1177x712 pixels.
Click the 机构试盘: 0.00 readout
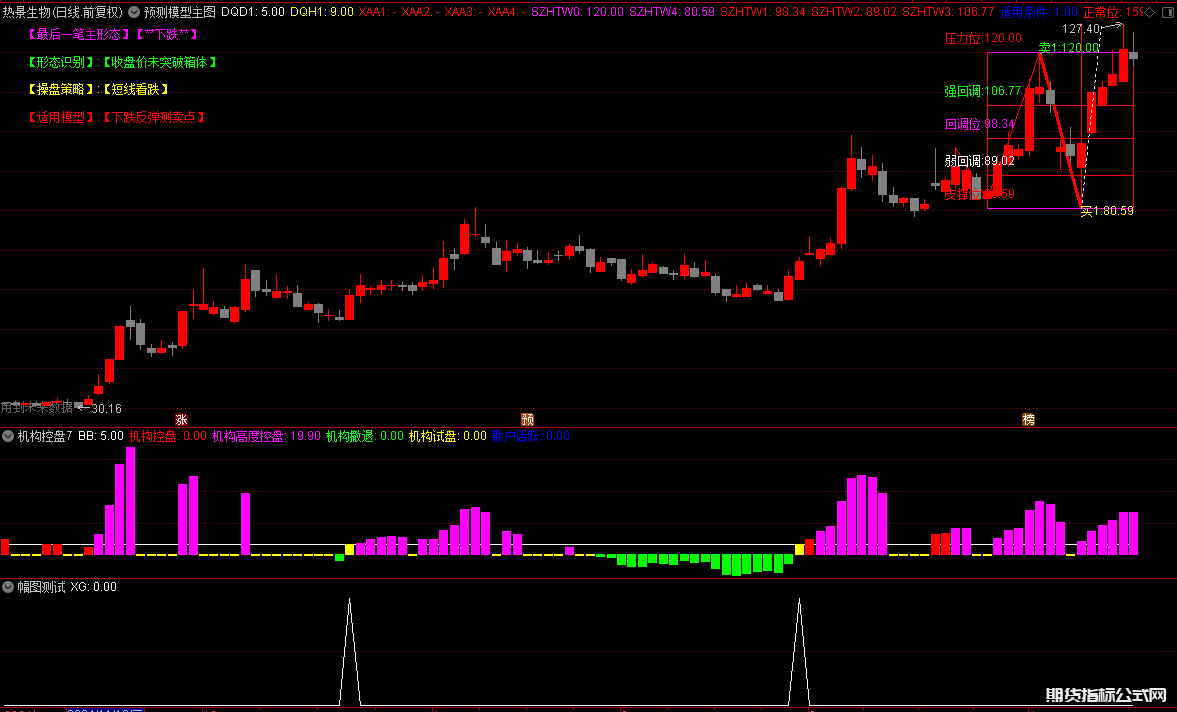click(447, 436)
